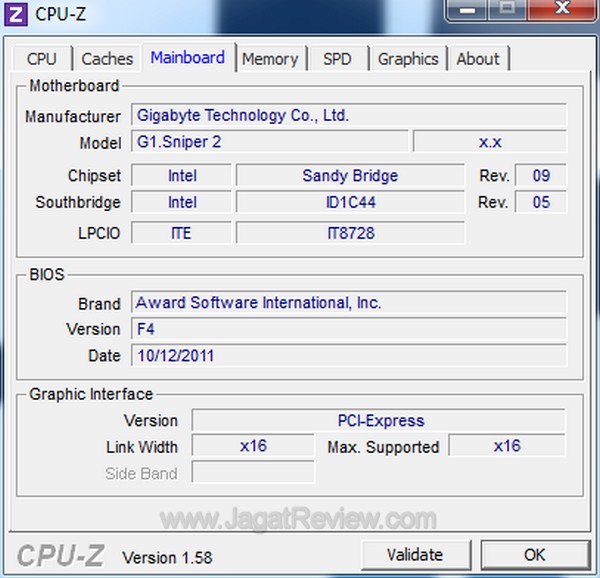
Task: Select the Manufacturer field Gigabyte Technology Co., Ltd.
Action: tap(349, 115)
